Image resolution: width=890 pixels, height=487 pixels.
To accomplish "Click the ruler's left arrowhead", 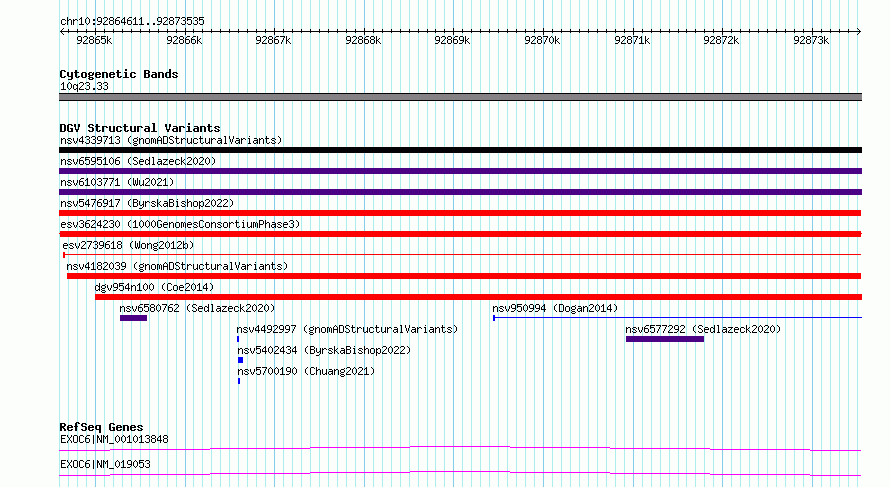I will pyautogui.click(x=62, y=31).
